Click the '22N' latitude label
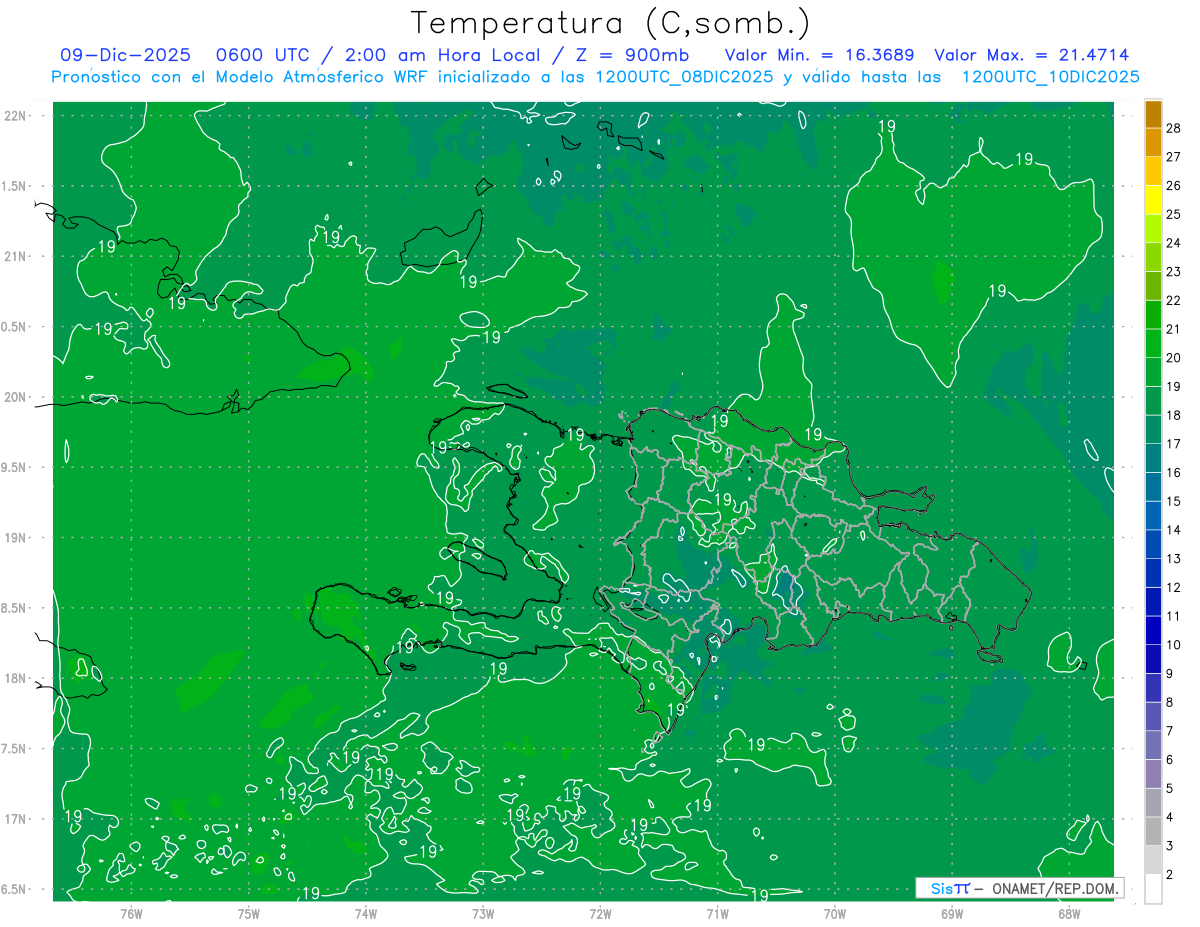This screenshot has width=1200, height=927. (15, 116)
